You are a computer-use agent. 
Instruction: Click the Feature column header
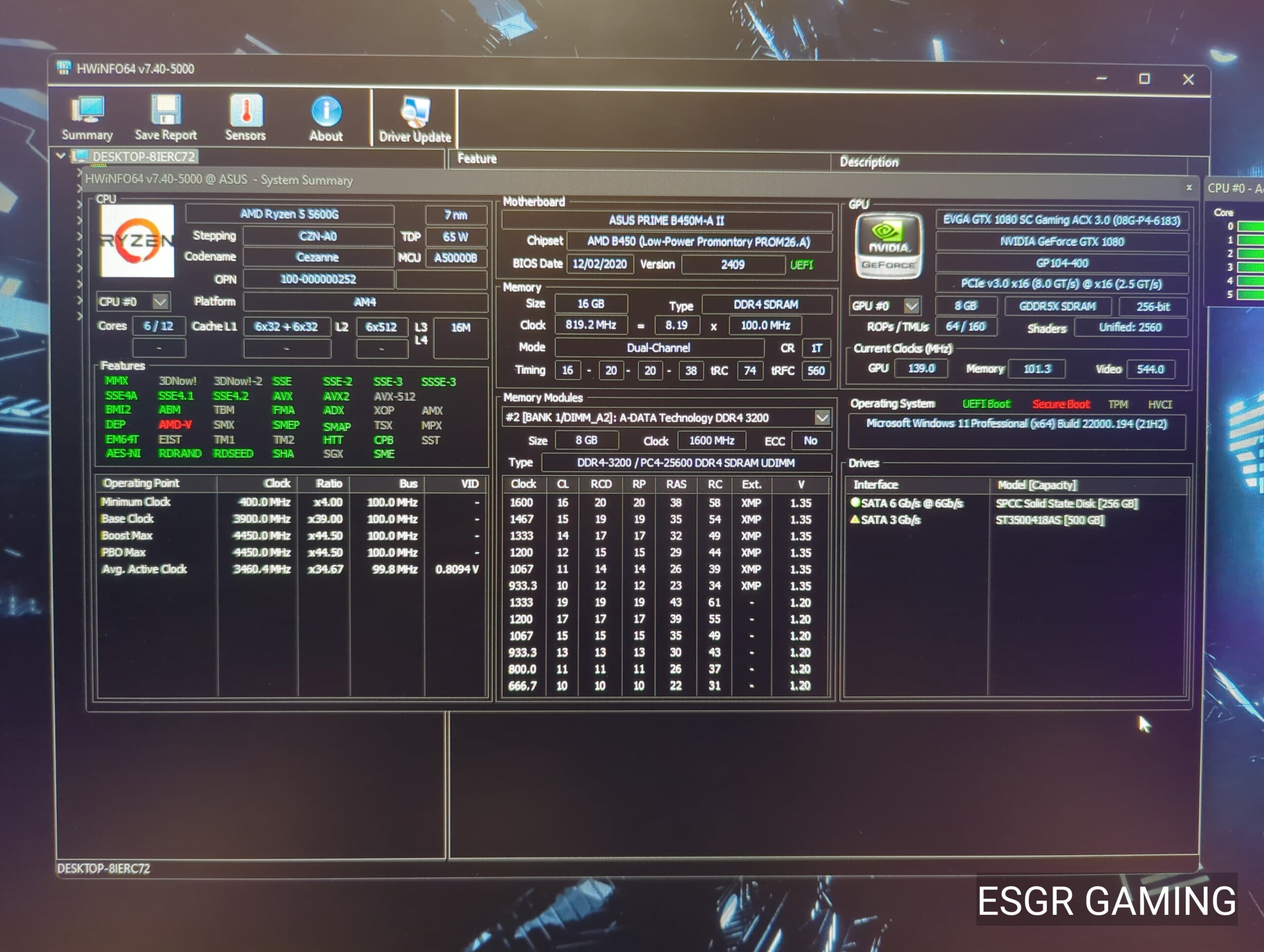click(476, 159)
